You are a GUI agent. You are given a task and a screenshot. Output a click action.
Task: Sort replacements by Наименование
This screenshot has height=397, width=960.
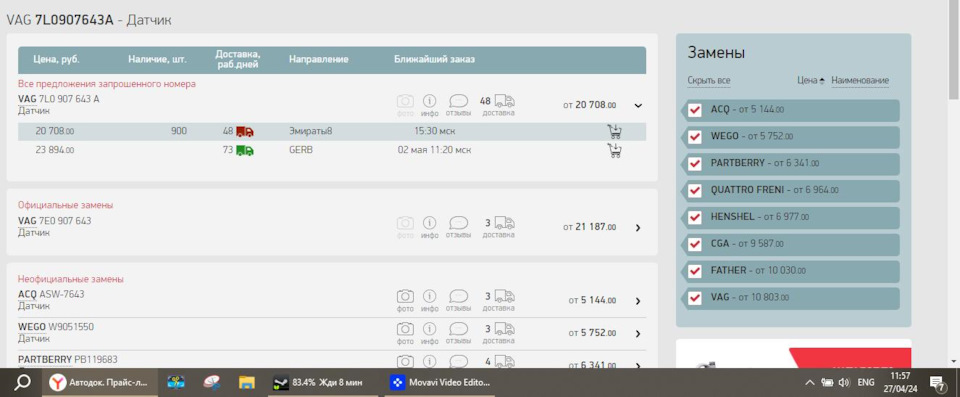[860, 80]
